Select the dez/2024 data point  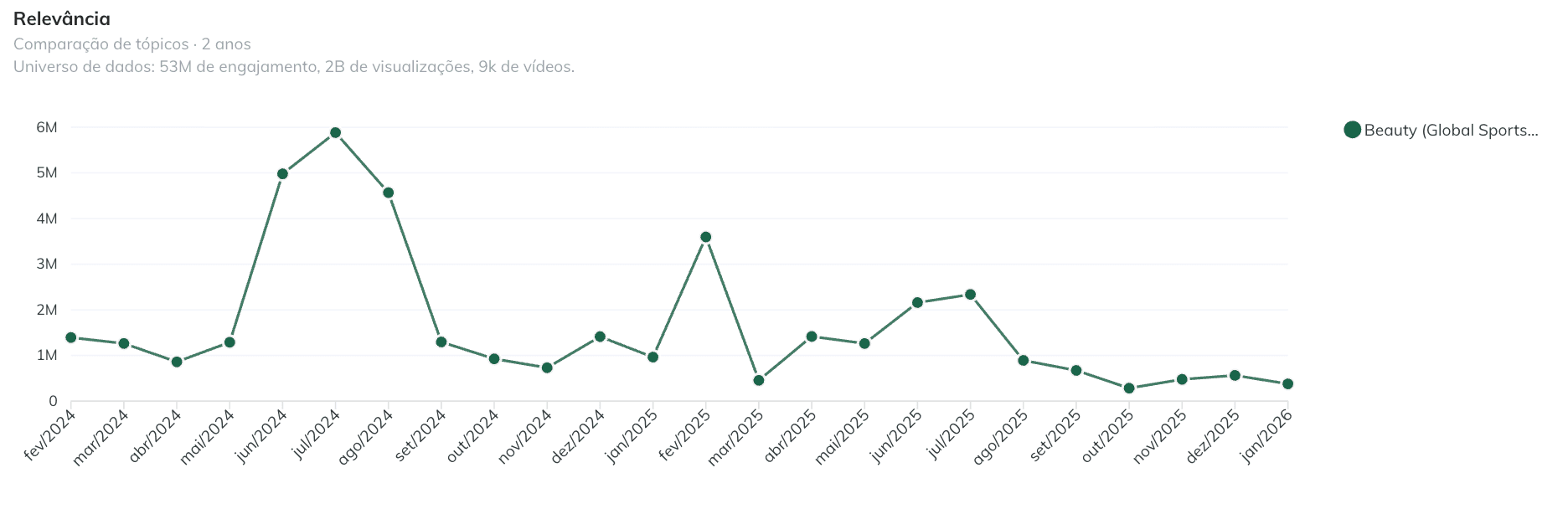click(600, 337)
